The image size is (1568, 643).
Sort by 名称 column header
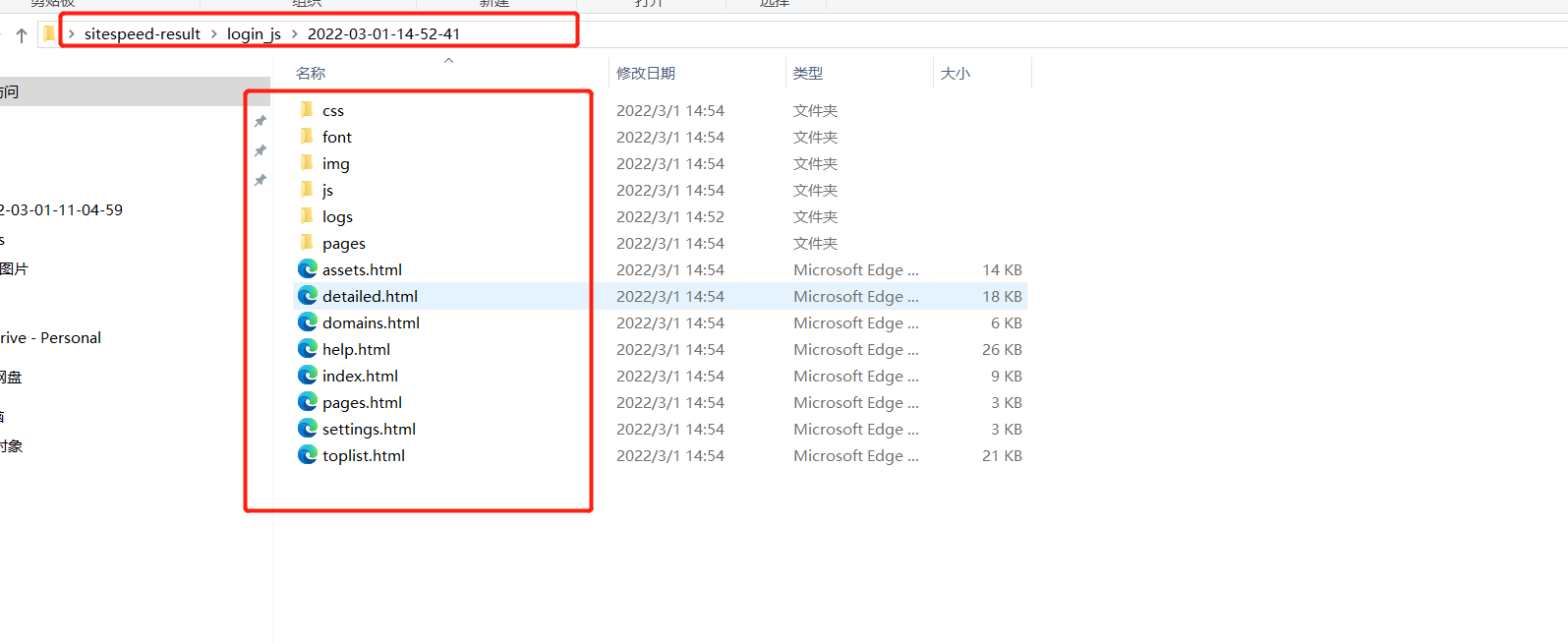point(311,73)
